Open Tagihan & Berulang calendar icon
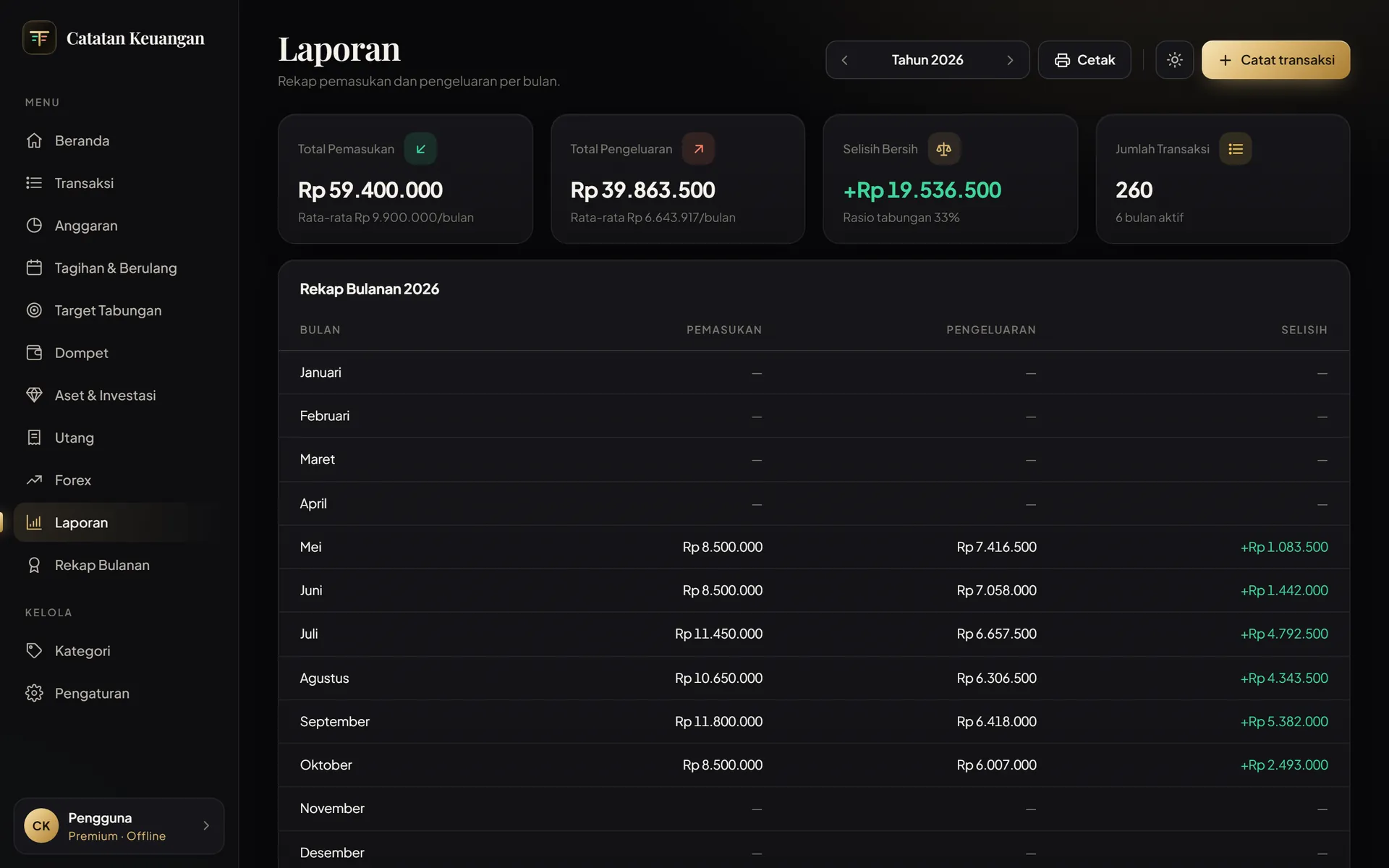Image resolution: width=1389 pixels, height=868 pixels. pyautogui.click(x=34, y=268)
